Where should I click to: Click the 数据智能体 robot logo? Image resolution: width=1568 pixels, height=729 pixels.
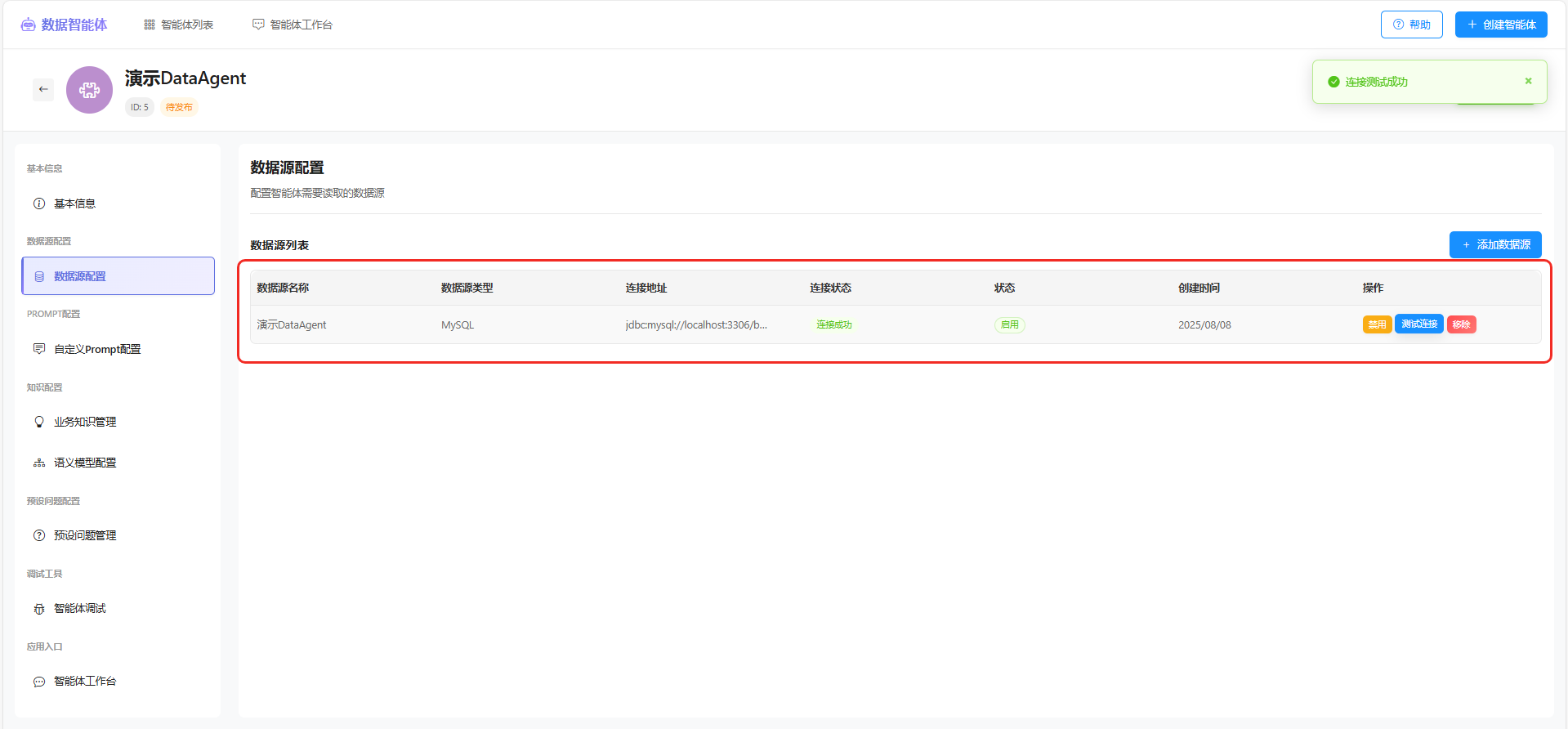point(29,25)
